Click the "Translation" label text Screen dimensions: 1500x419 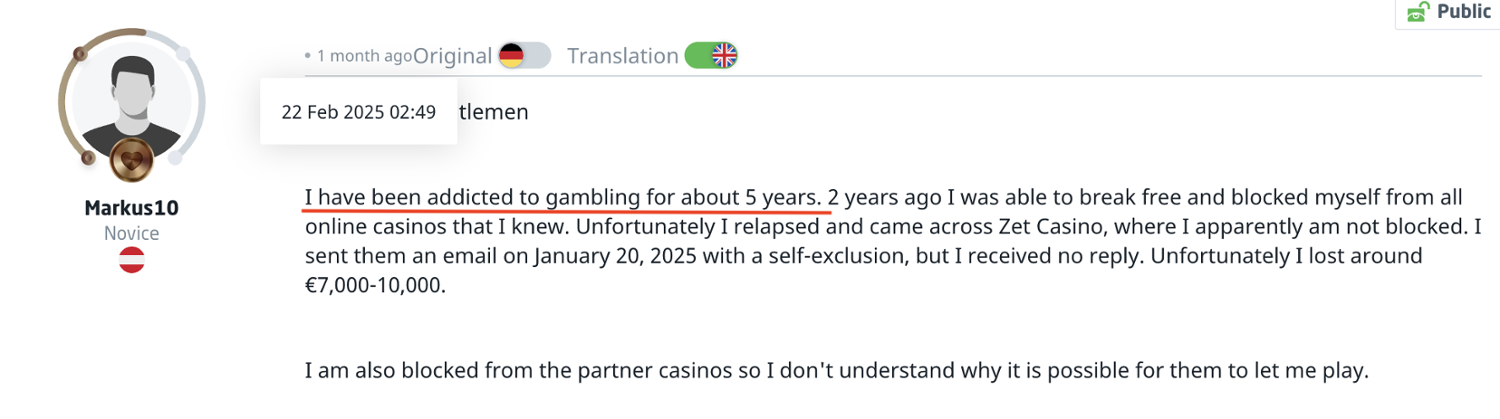(622, 56)
